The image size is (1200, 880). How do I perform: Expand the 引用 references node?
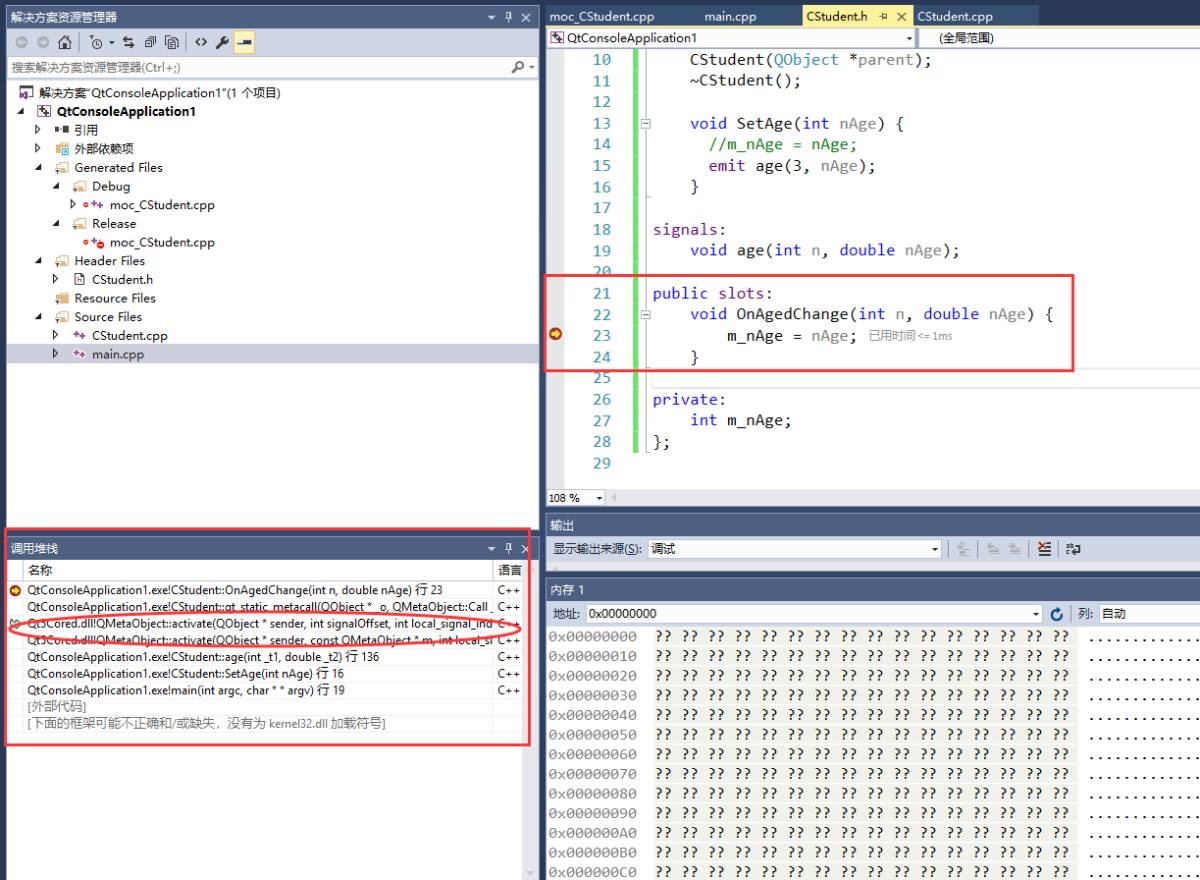pos(39,130)
